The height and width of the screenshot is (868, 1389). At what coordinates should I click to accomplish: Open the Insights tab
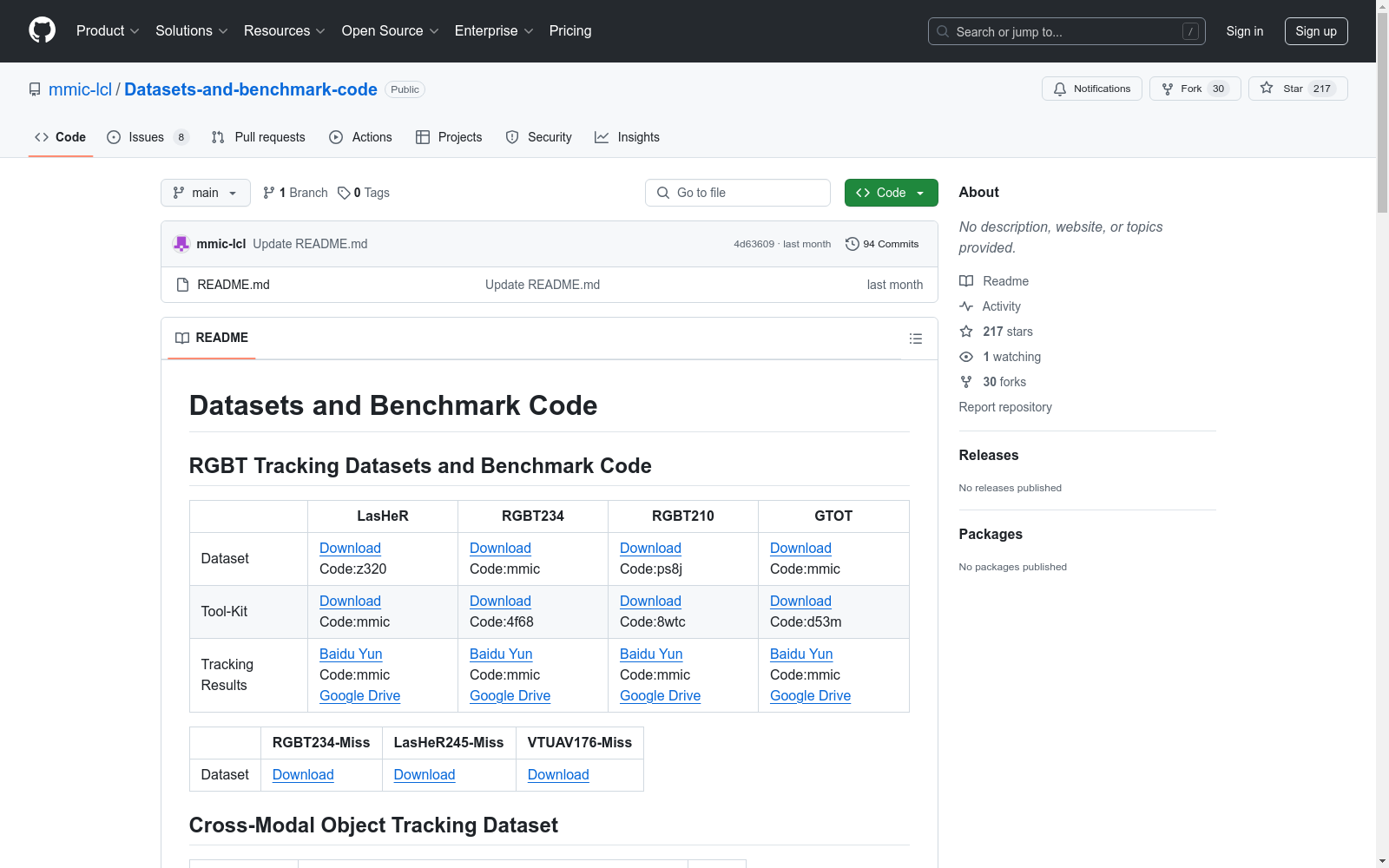click(x=627, y=137)
